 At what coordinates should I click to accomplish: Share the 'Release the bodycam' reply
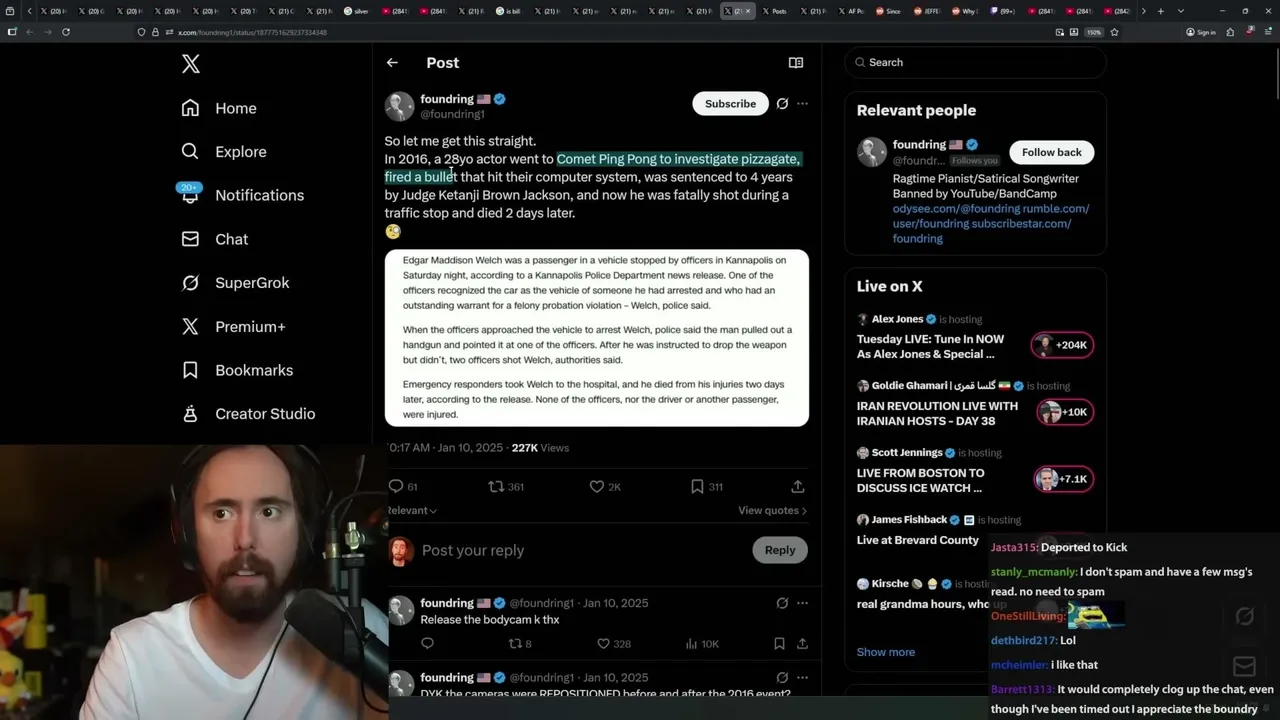[x=802, y=644]
